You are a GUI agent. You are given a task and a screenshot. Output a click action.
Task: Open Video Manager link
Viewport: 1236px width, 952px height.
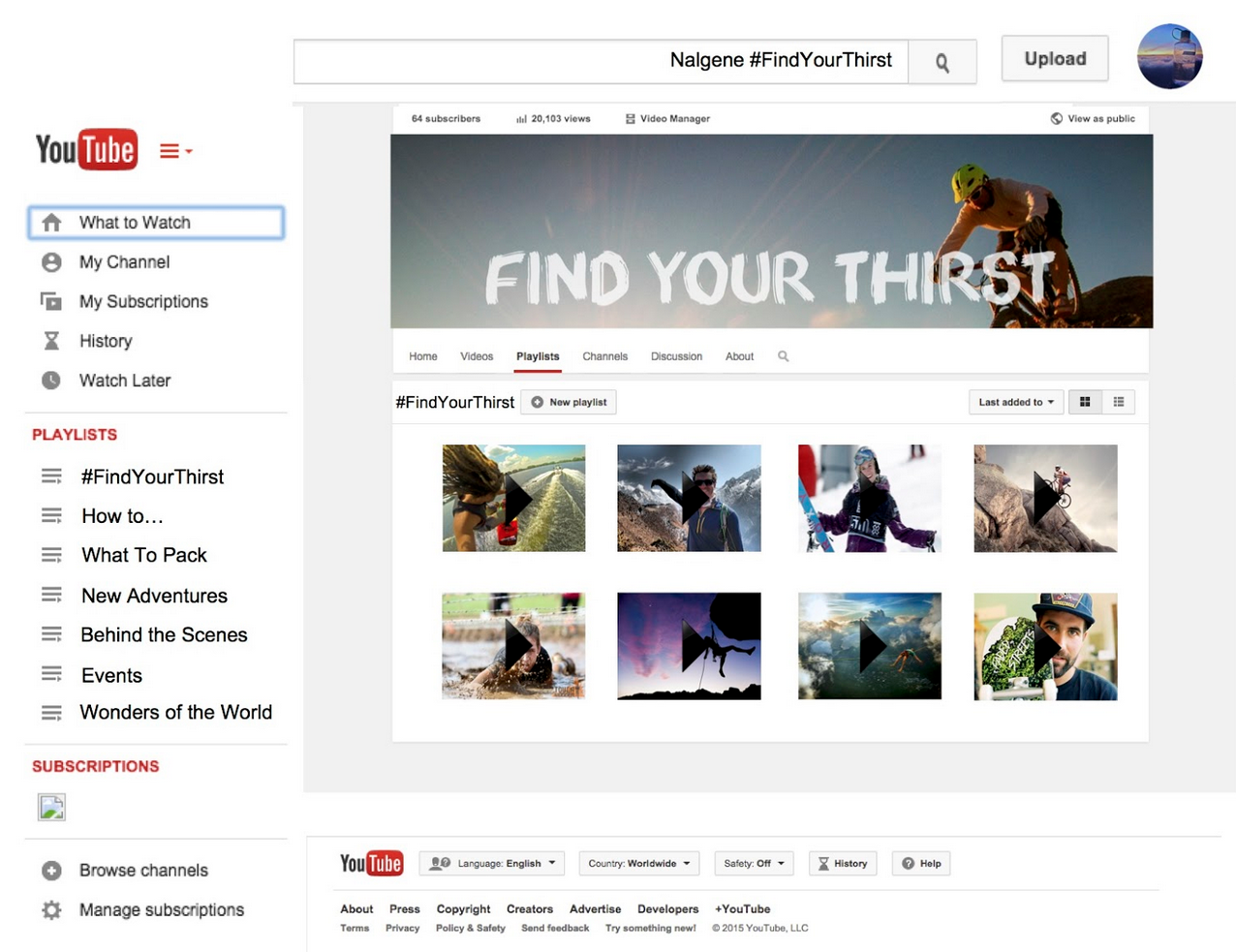click(x=667, y=119)
